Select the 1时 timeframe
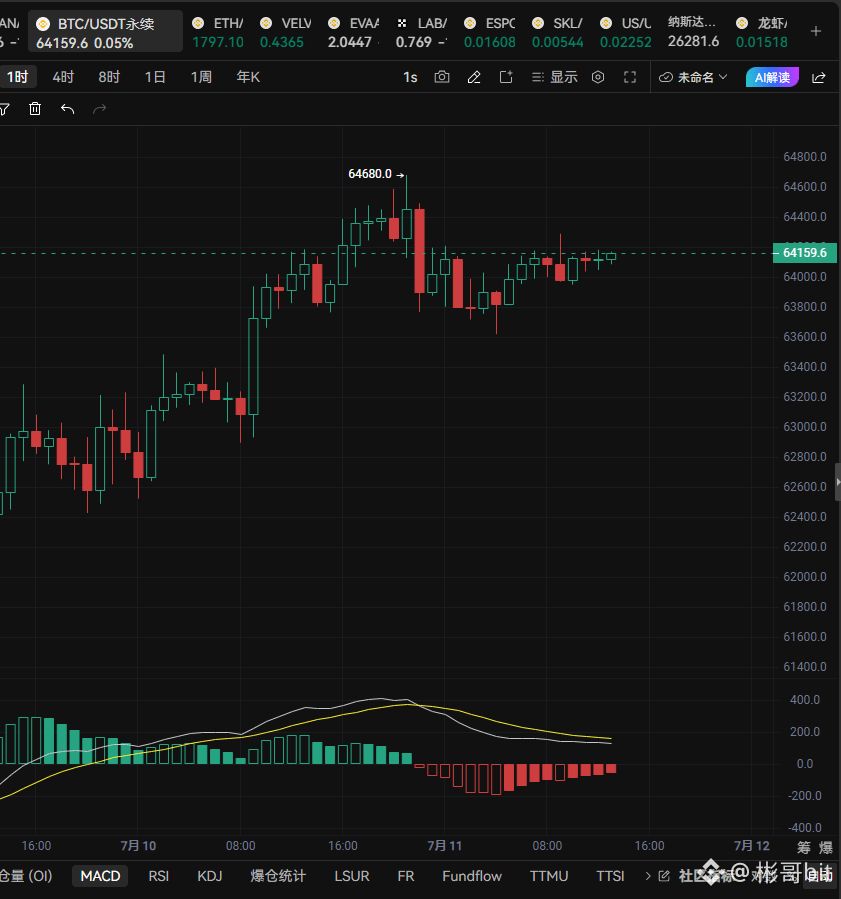Image resolution: width=841 pixels, height=899 pixels. coord(17,77)
